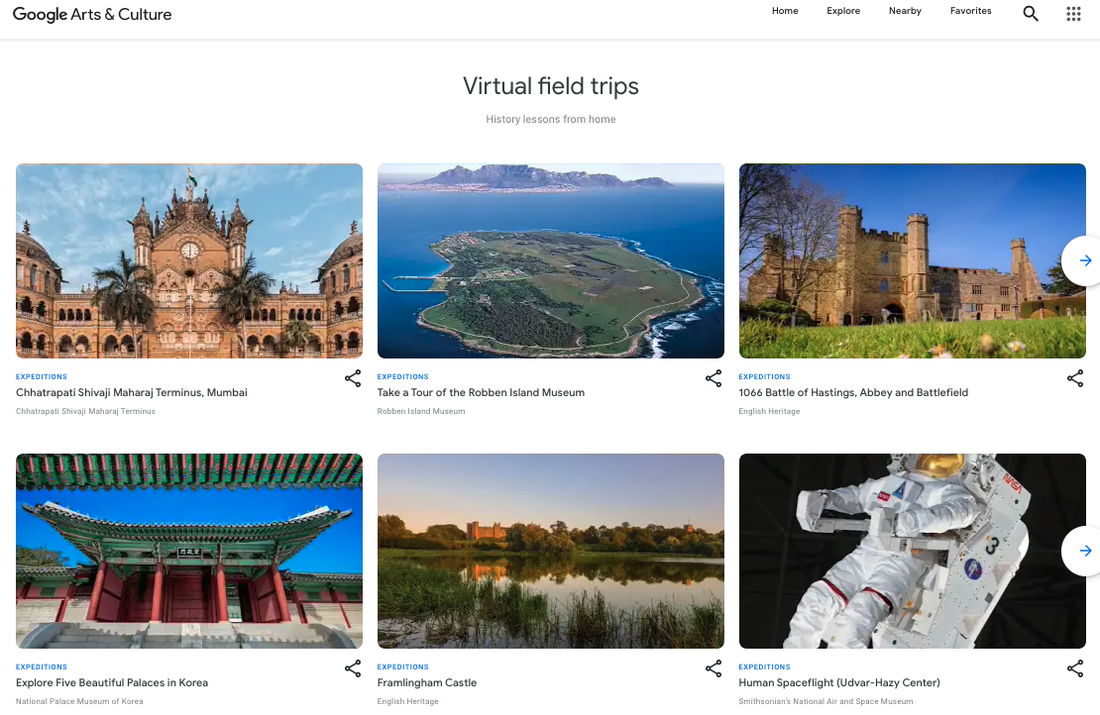1100x715 pixels.
Task: Click EXPEDITIONS label above Robben Island title
Action: (x=403, y=377)
